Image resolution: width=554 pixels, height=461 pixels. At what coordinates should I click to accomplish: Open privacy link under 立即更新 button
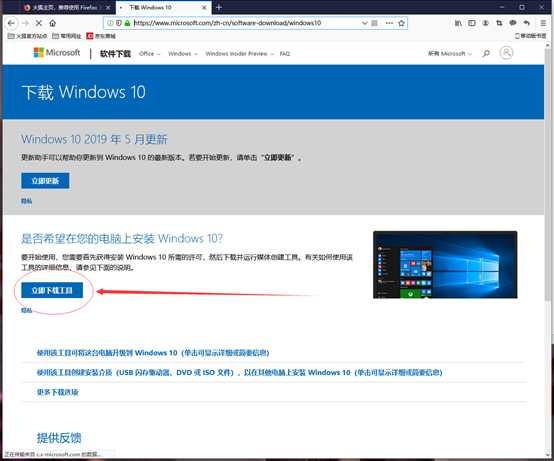coord(26,201)
